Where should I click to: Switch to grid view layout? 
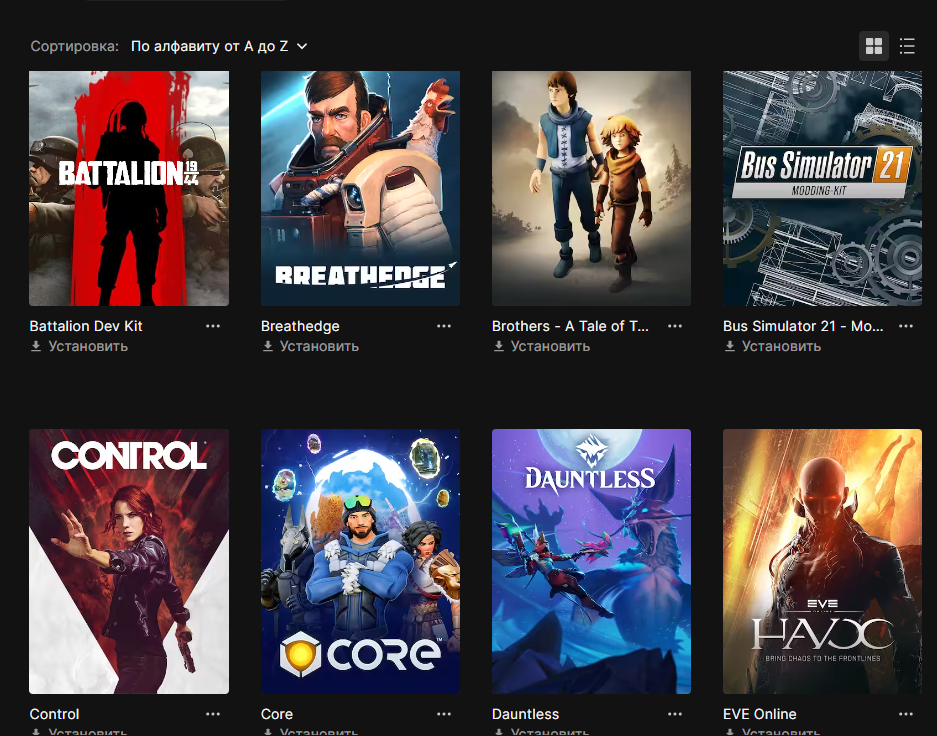pos(874,46)
